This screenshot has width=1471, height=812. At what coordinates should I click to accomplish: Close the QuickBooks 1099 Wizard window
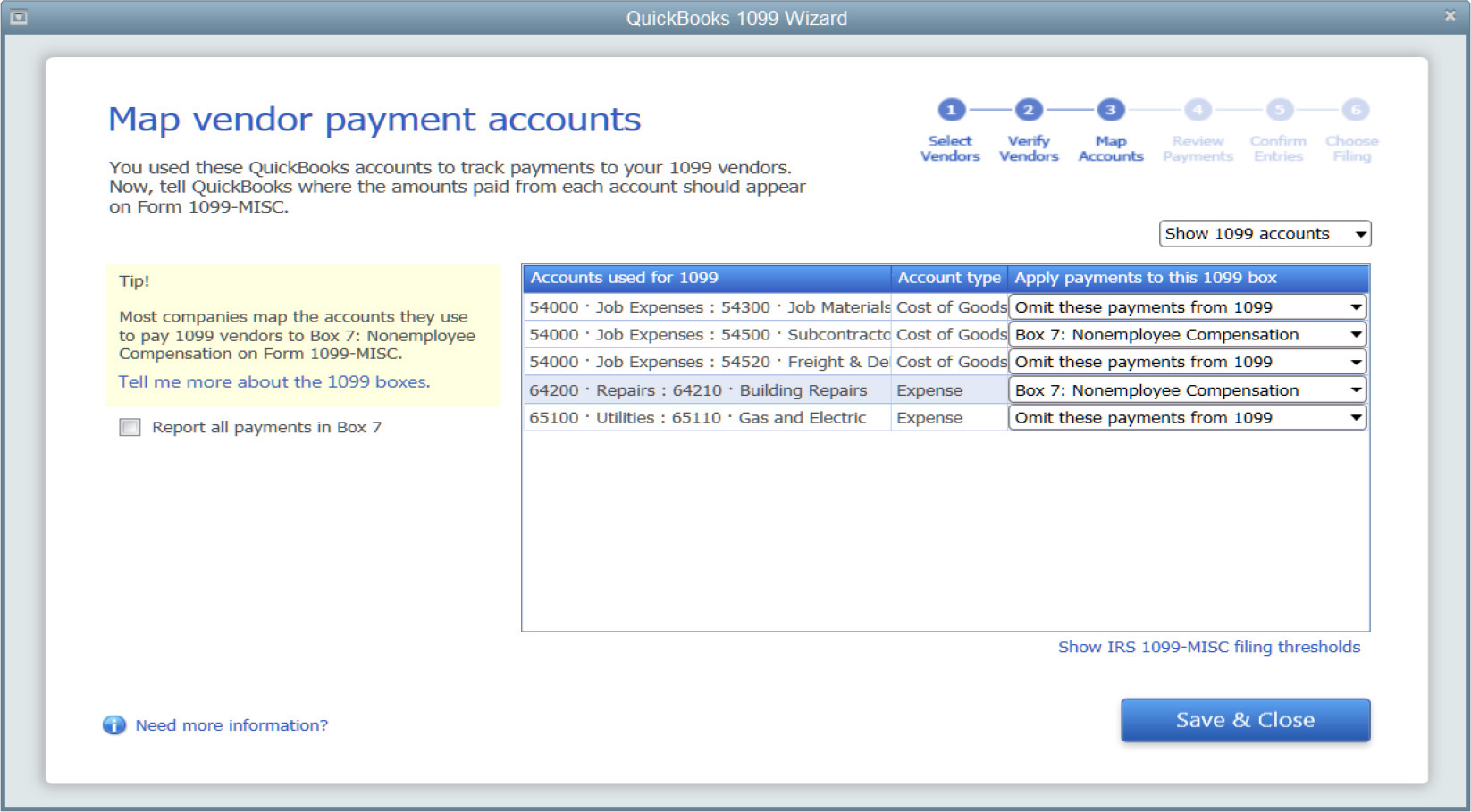pos(1450,16)
